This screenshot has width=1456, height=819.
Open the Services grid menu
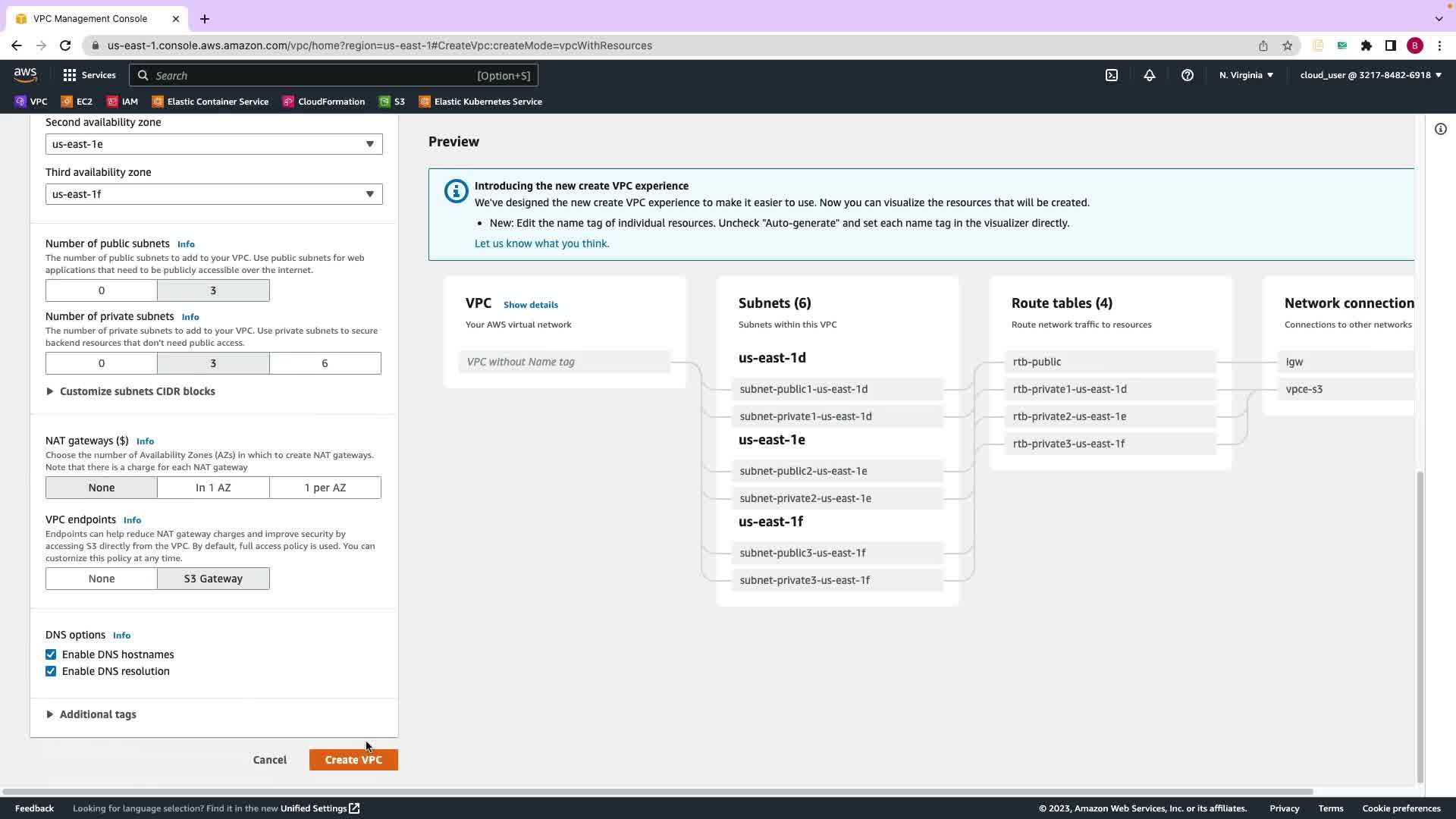point(89,75)
